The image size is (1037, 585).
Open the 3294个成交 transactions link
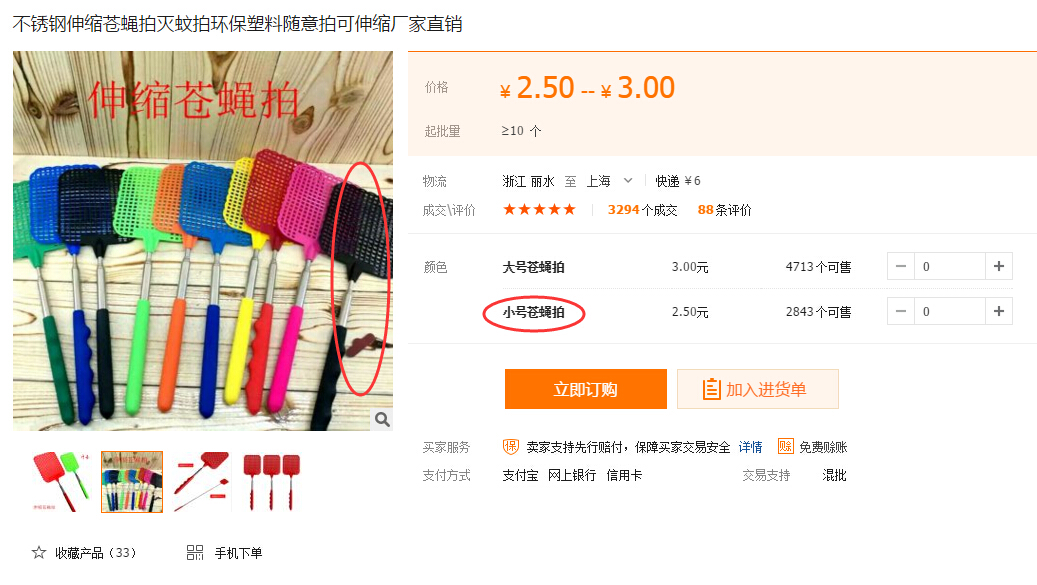pyautogui.click(x=642, y=210)
